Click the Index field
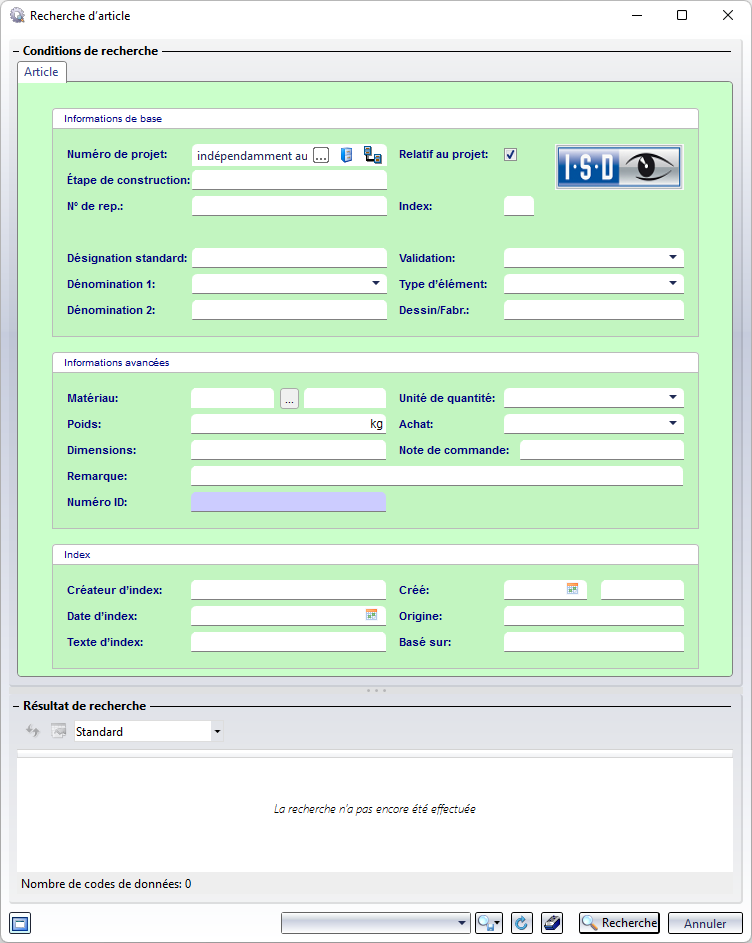The image size is (752, 943). 519,206
